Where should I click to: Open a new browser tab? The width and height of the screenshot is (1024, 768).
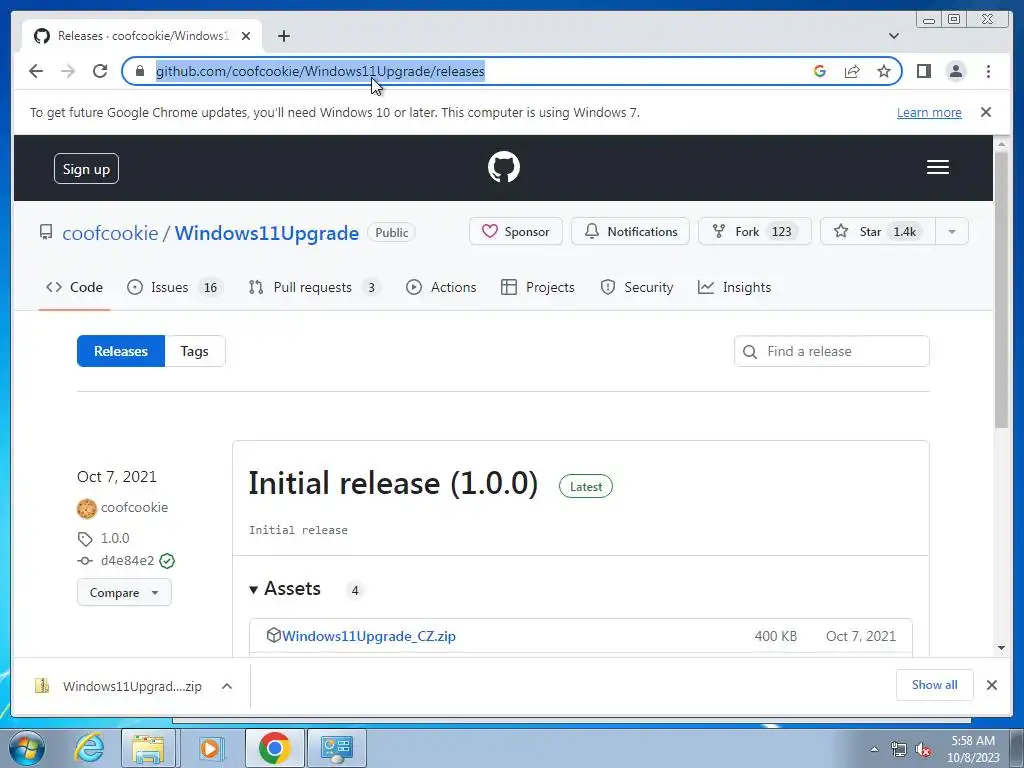tap(283, 36)
